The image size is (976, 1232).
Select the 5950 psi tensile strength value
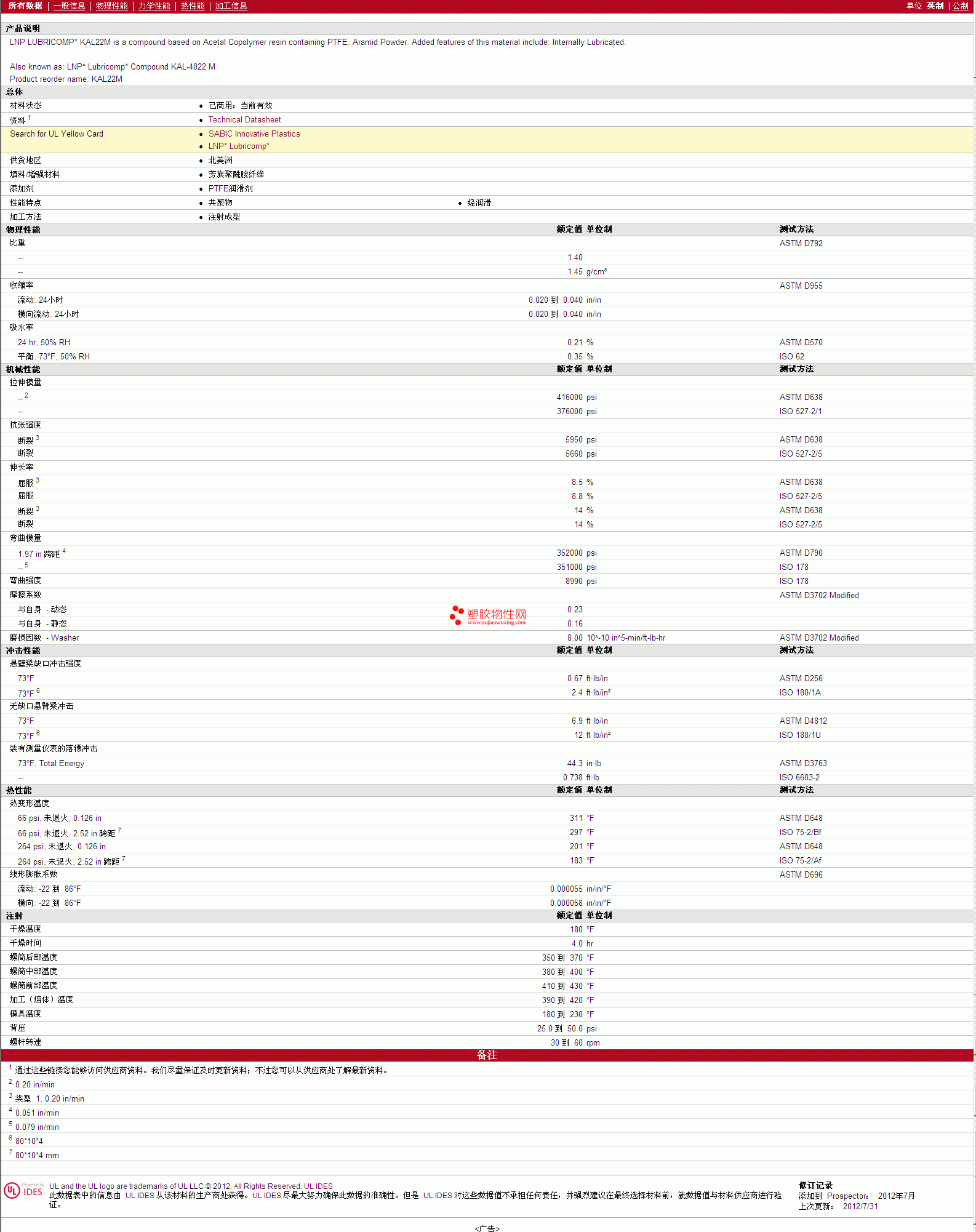click(x=581, y=440)
